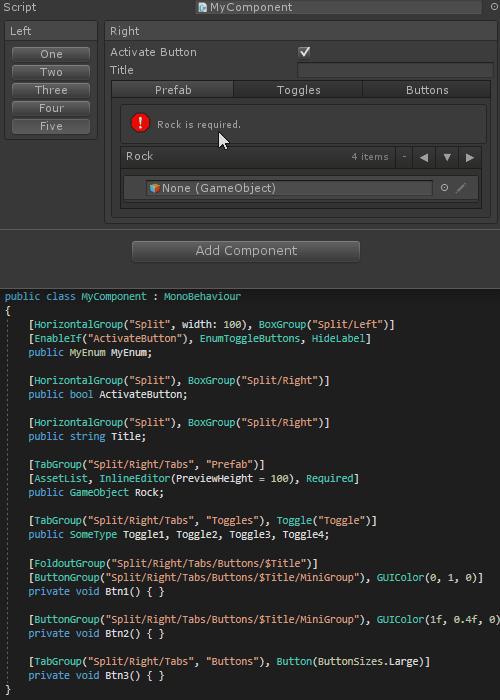The height and width of the screenshot is (700, 500).
Task: Select the One enum toggle button
Action: 51,54
